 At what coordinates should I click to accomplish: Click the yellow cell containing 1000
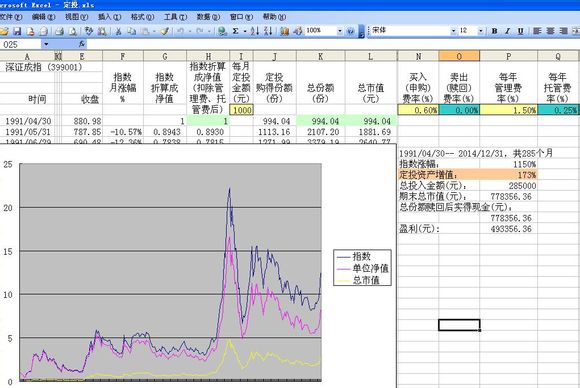[241, 110]
